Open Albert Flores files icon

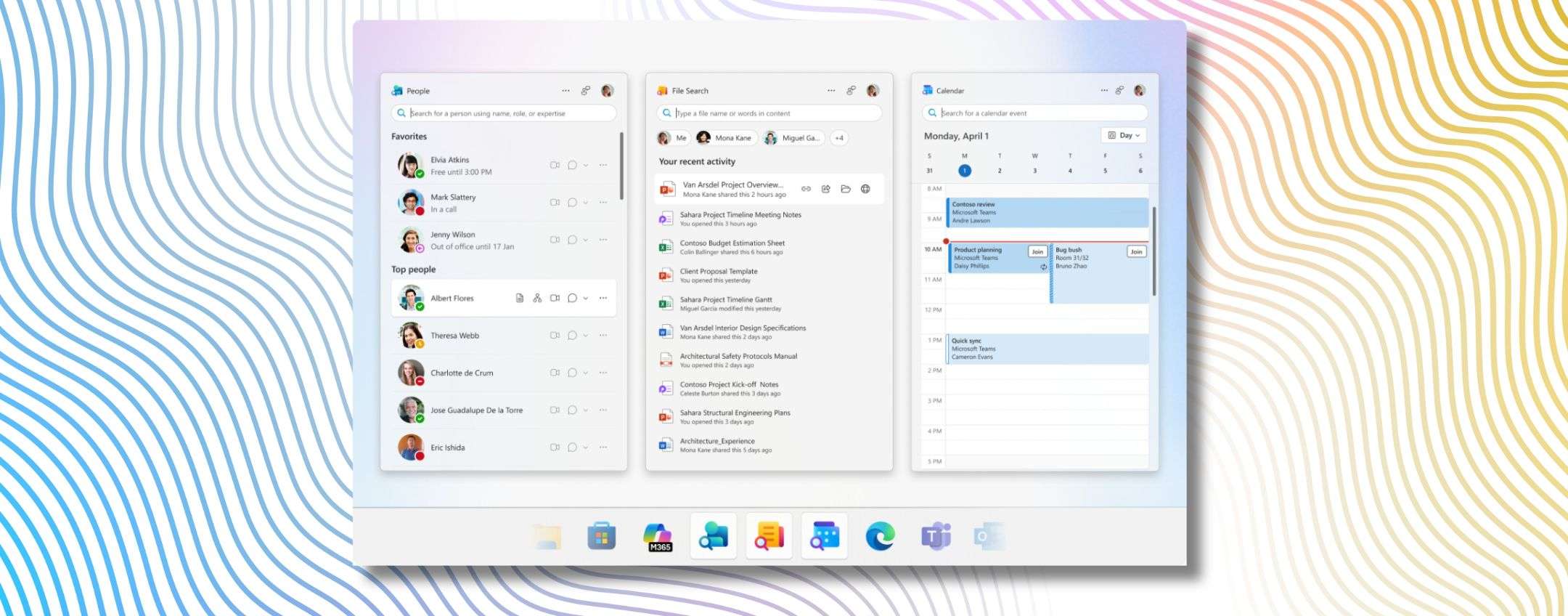point(520,298)
